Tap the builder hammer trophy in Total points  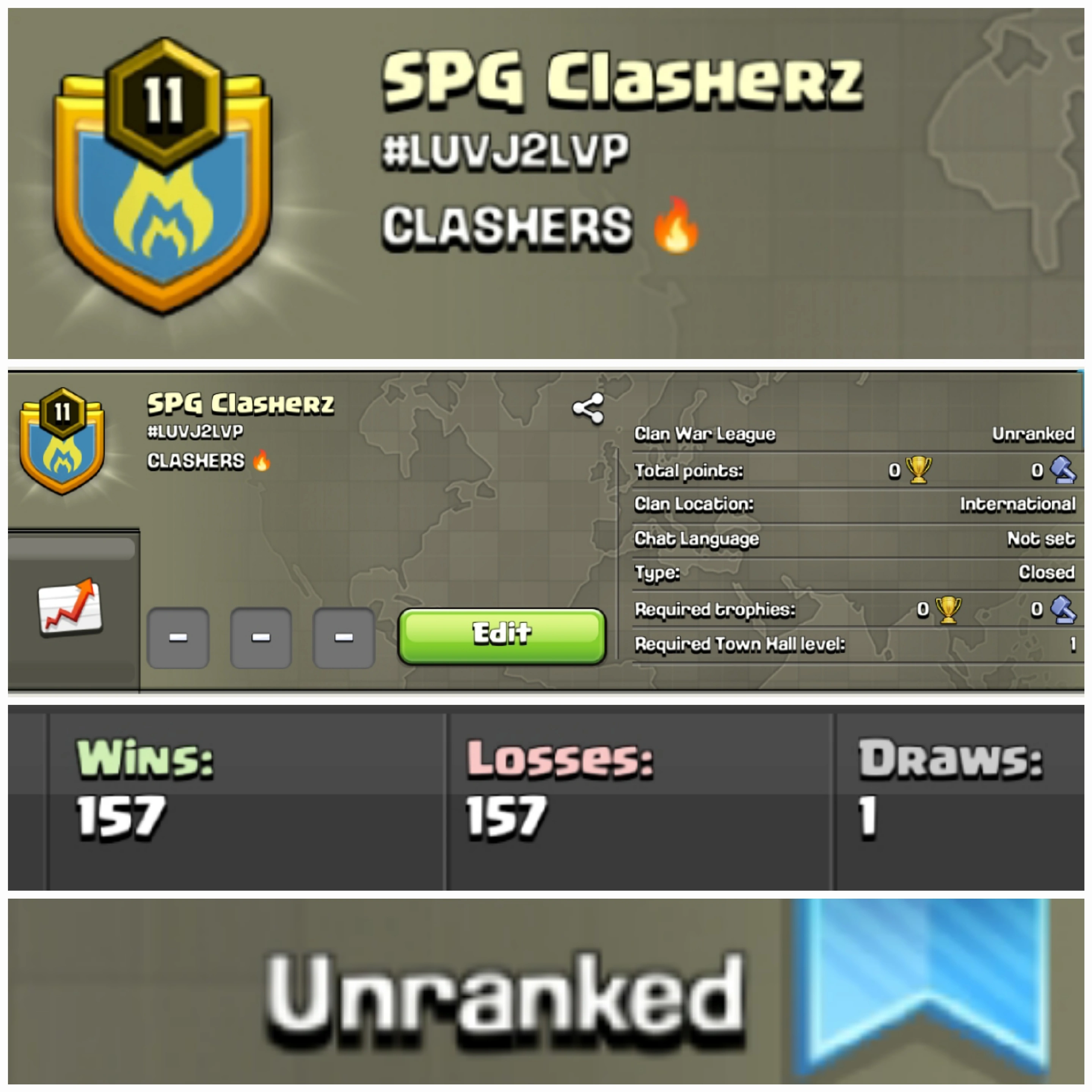tap(1062, 469)
